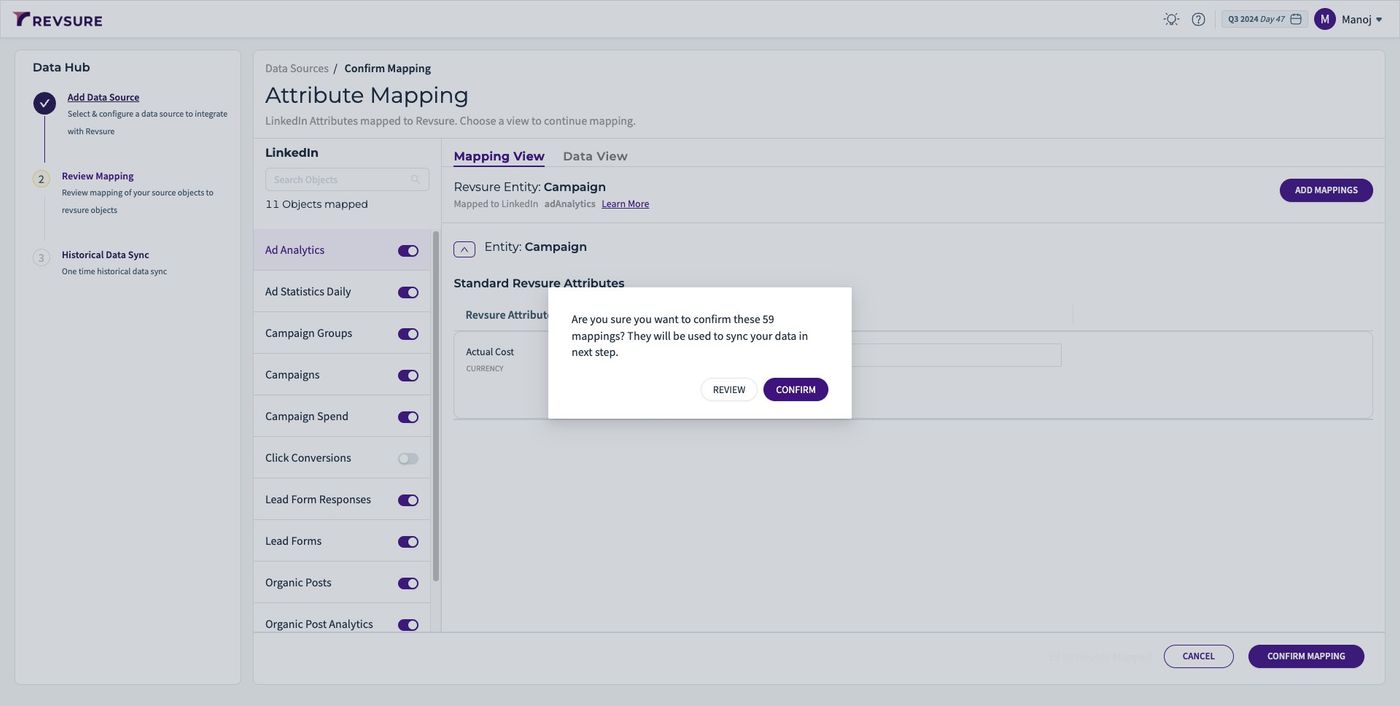Toggle the Organic Post Analytics switch
Screen dimensions: 1400x706
click(x=408, y=625)
